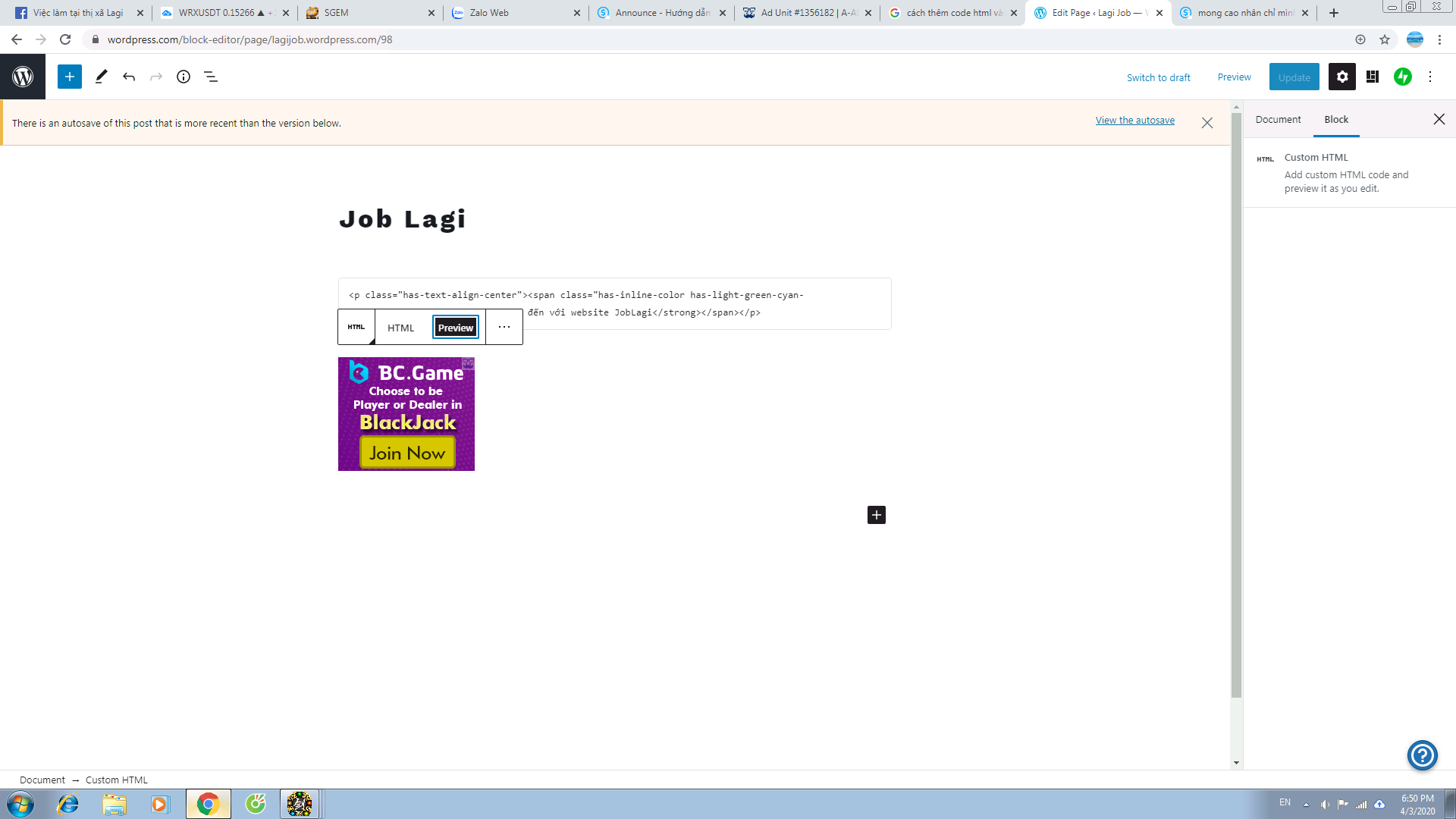1456x819 pixels.
Task: Open View the autosave link
Action: click(x=1134, y=120)
